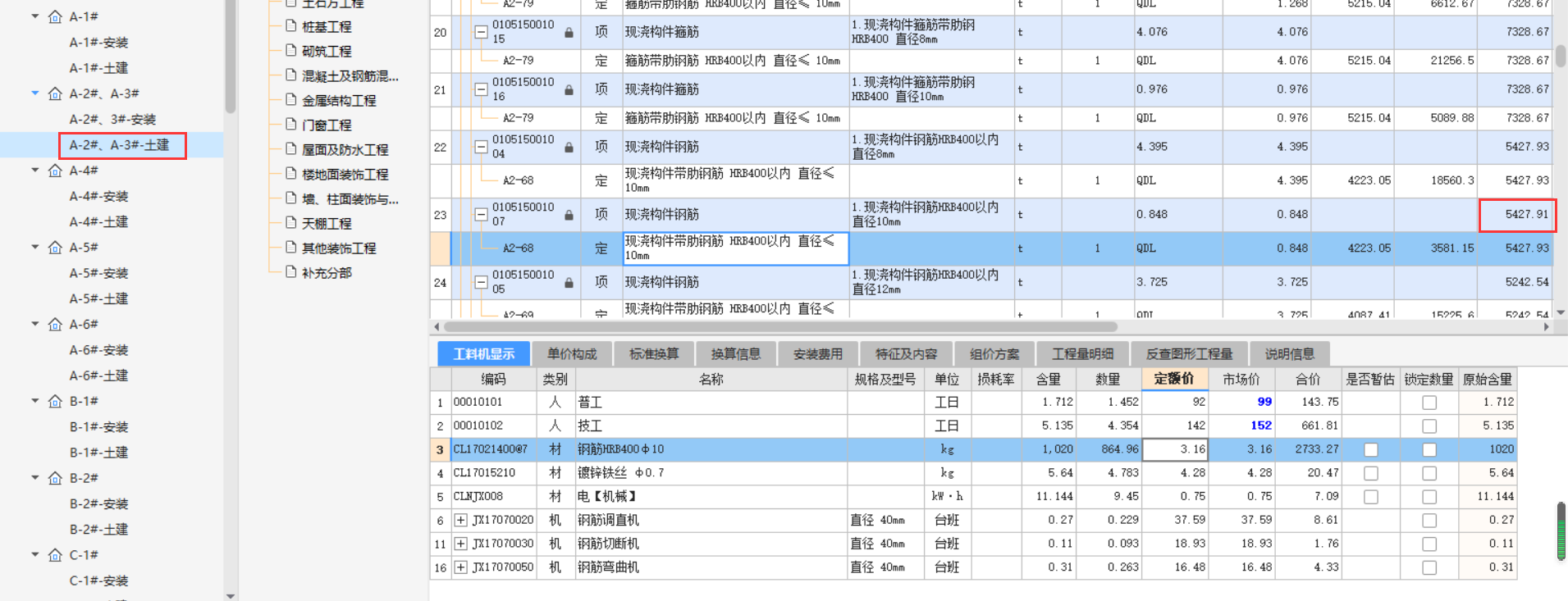Click the house icon beside B-1#

(55, 401)
